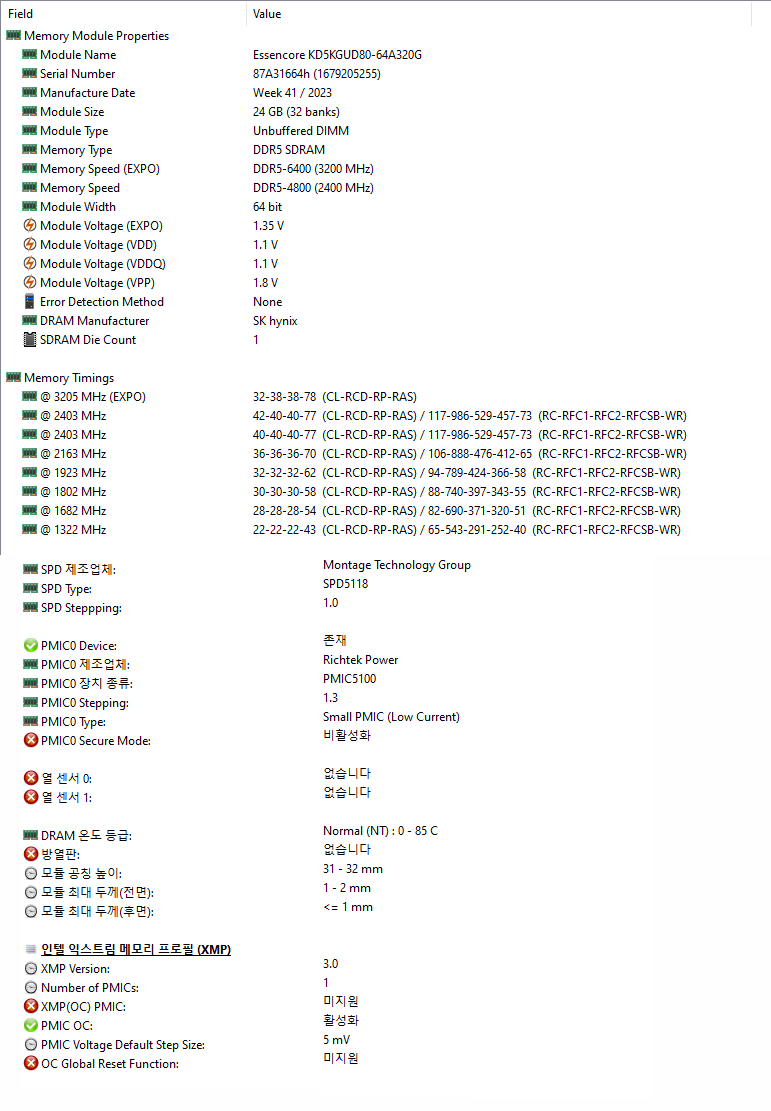Select the SPD Type label
Screen dimensions: 771x1111
(x=67, y=589)
